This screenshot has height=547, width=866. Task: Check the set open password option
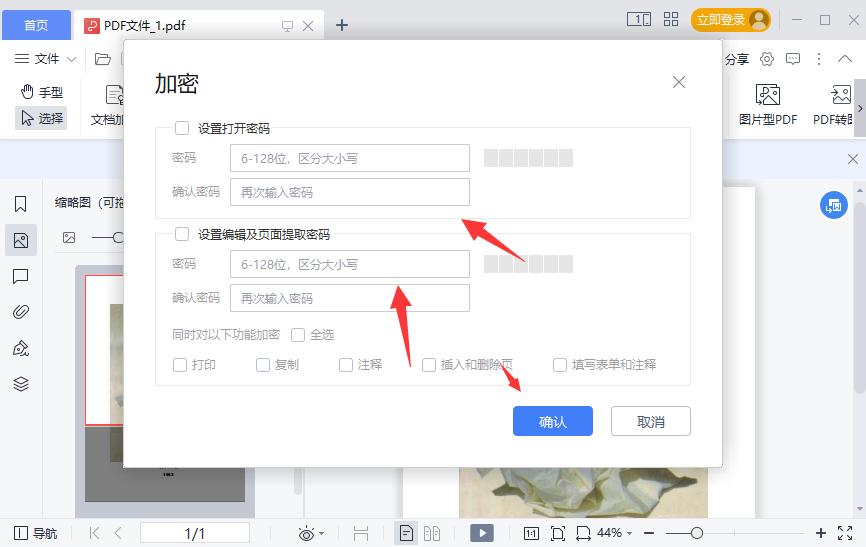pyautogui.click(x=182, y=128)
